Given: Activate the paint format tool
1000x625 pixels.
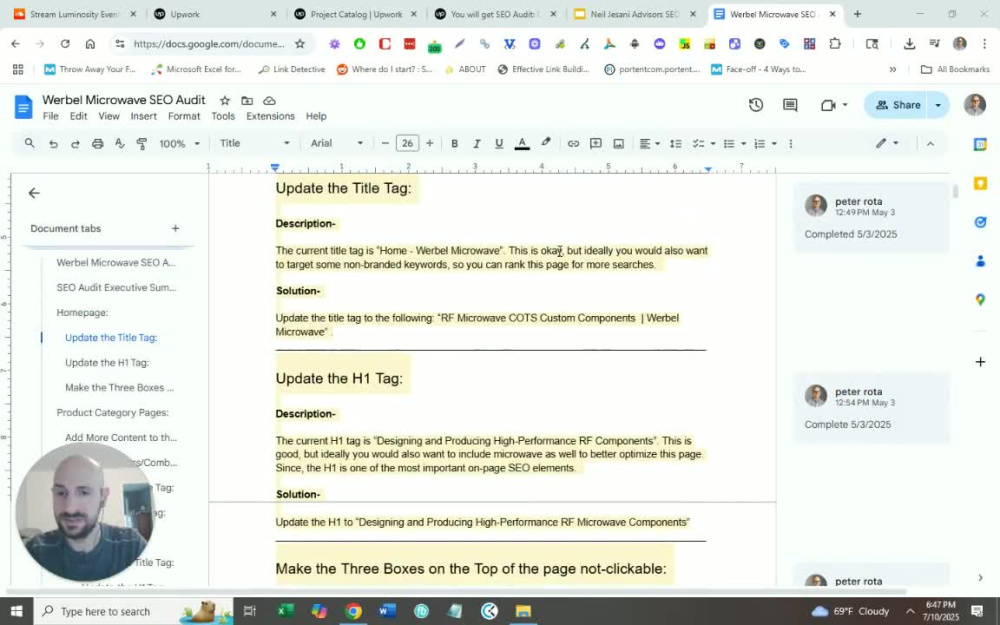Looking at the screenshot, I should [x=142, y=143].
